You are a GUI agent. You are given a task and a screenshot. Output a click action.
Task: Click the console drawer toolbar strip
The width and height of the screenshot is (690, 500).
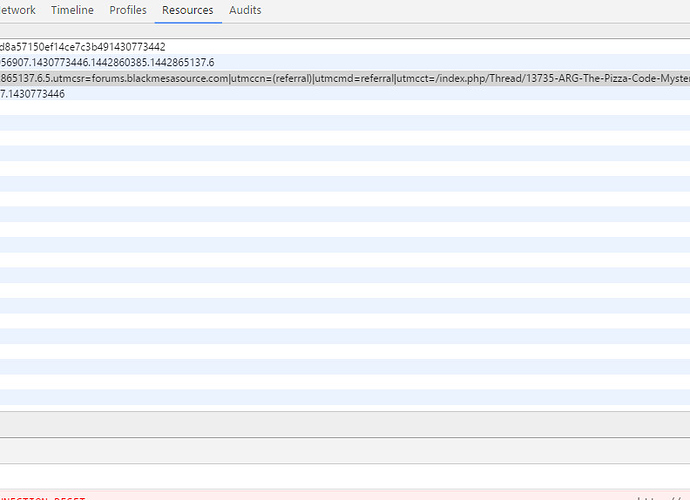(x=345, y=450)
